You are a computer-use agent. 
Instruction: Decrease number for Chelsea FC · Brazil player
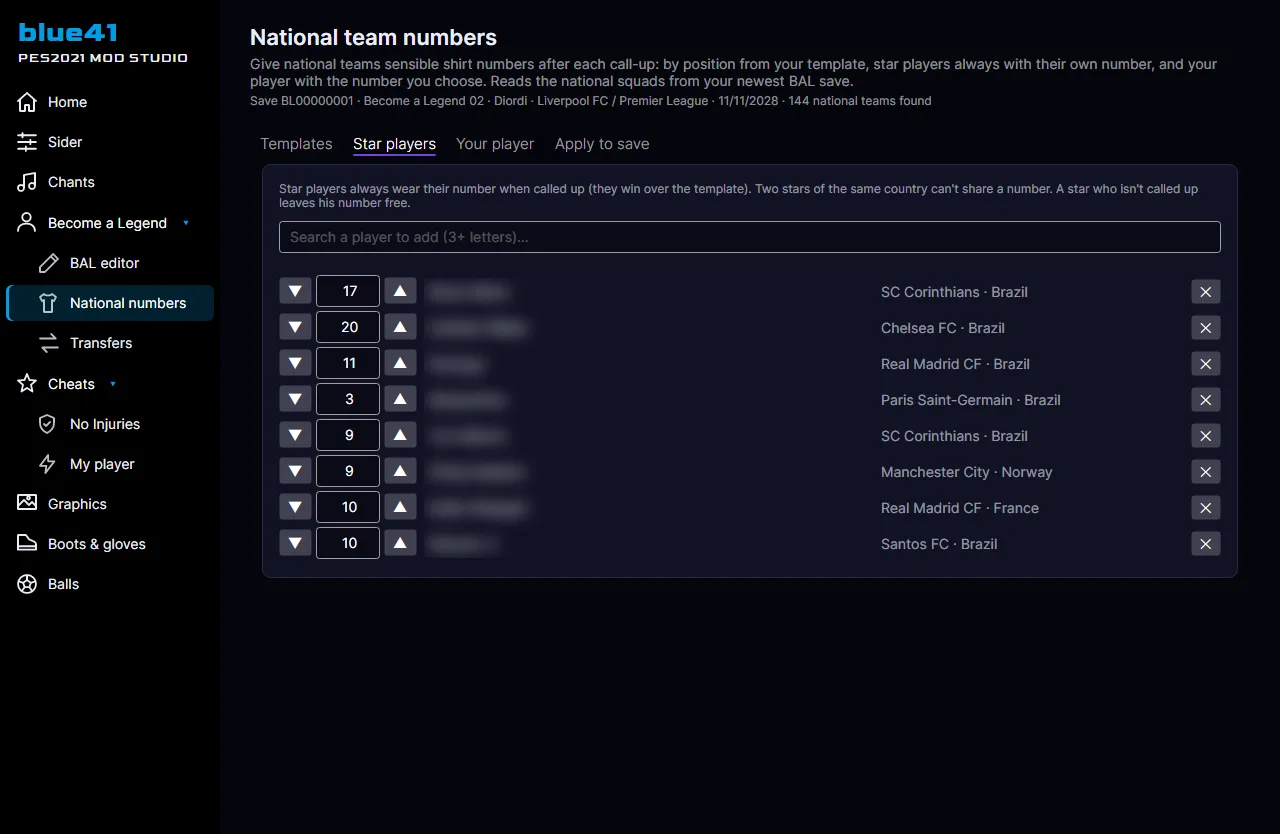click(295, 328)
